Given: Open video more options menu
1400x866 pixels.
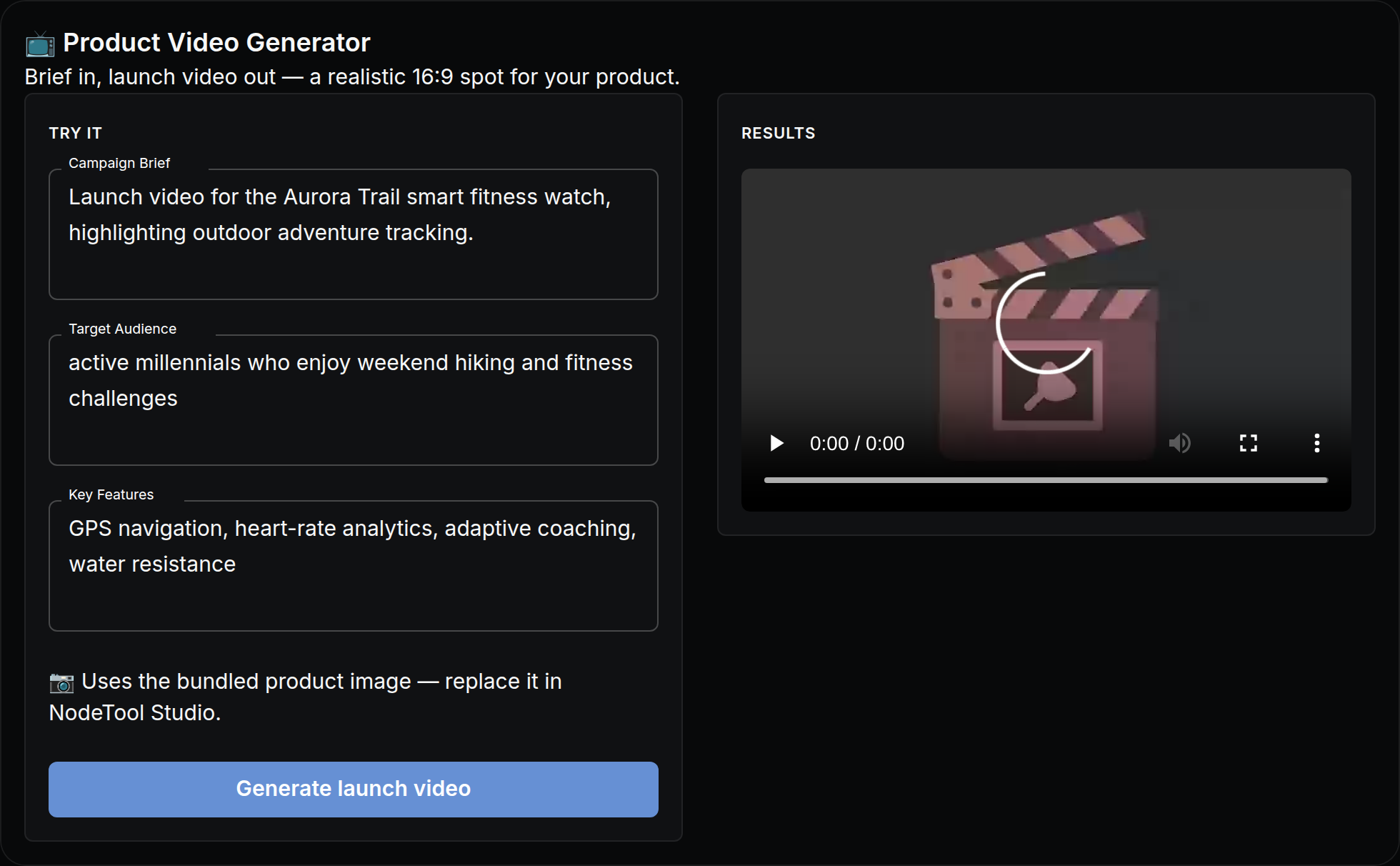Looking at the screenshot, I should [x=1317, y=443].
